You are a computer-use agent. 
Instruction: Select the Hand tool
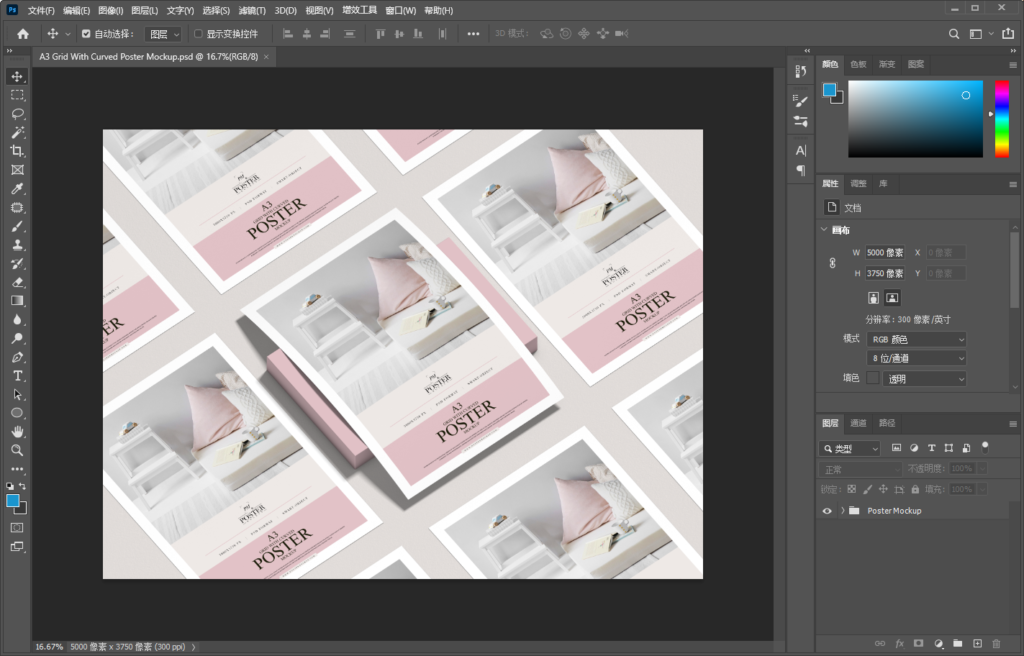tap(17, 431)
